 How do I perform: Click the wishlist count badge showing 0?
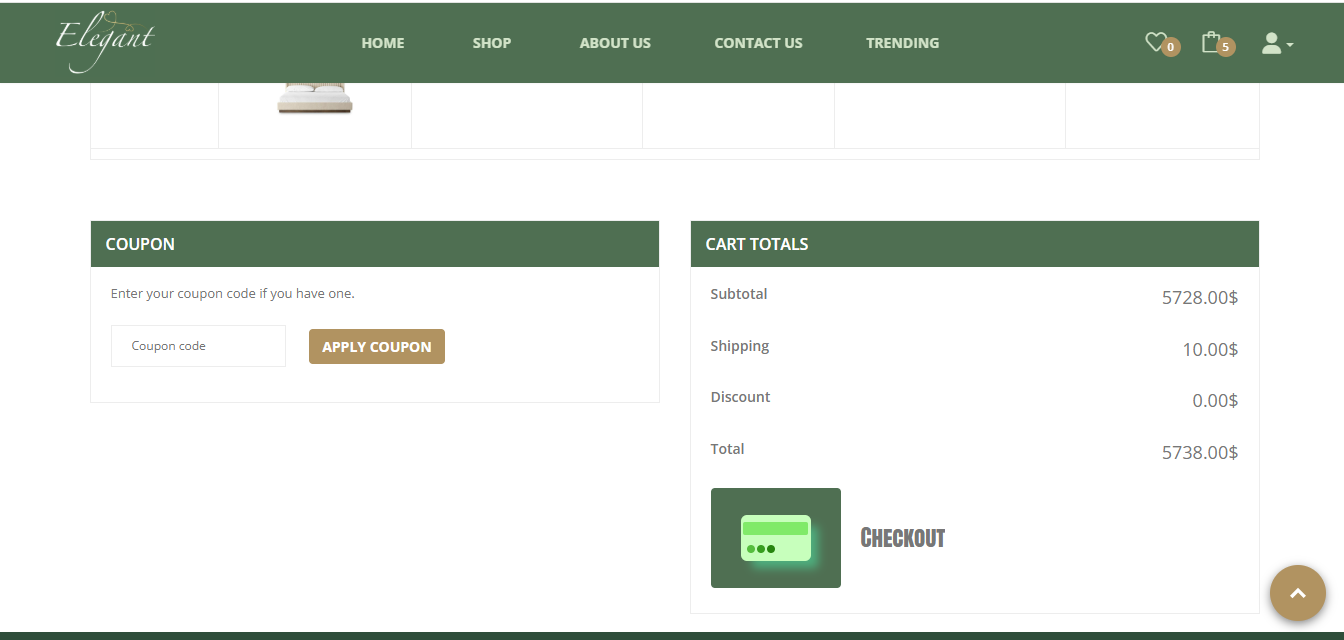[x=1171, y=47]
